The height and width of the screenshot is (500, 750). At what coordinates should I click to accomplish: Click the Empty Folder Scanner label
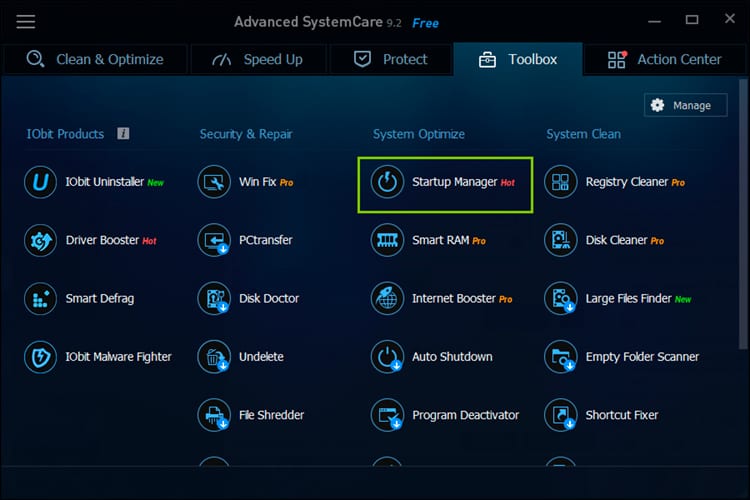[642, 357]
